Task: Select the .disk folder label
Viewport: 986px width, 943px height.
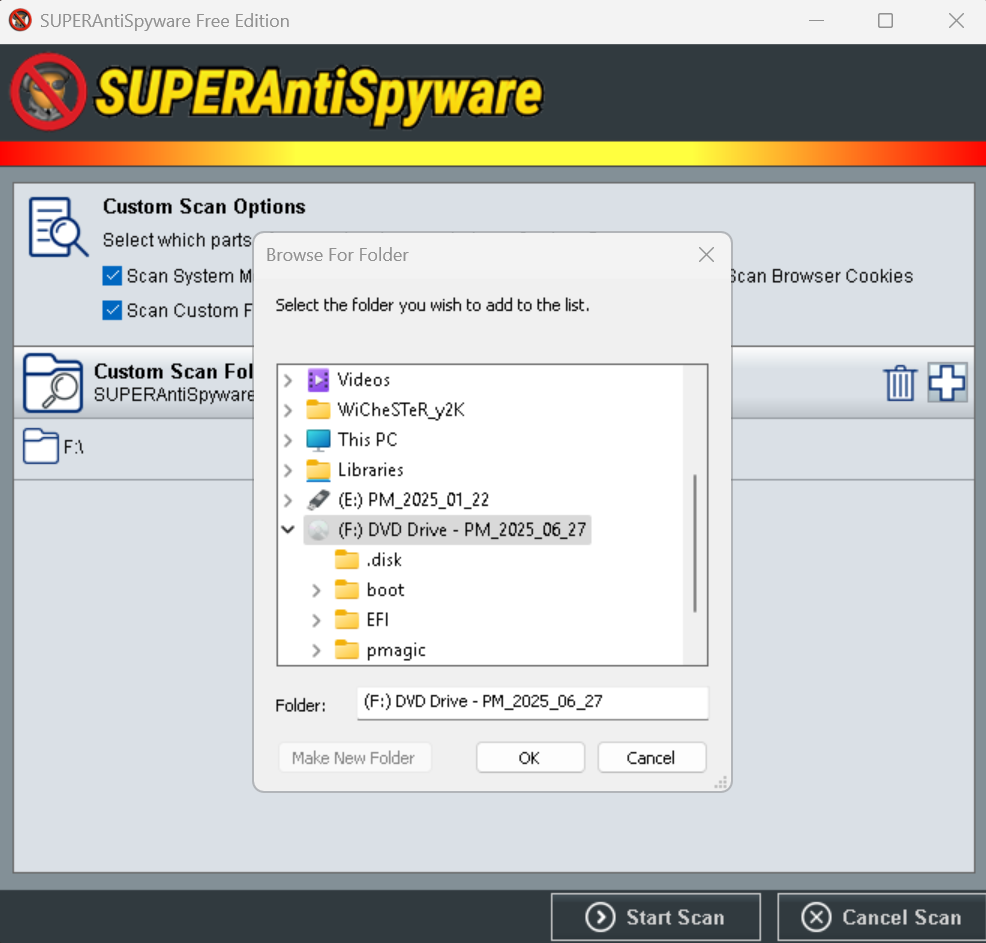Action: (x=384, y=560)
